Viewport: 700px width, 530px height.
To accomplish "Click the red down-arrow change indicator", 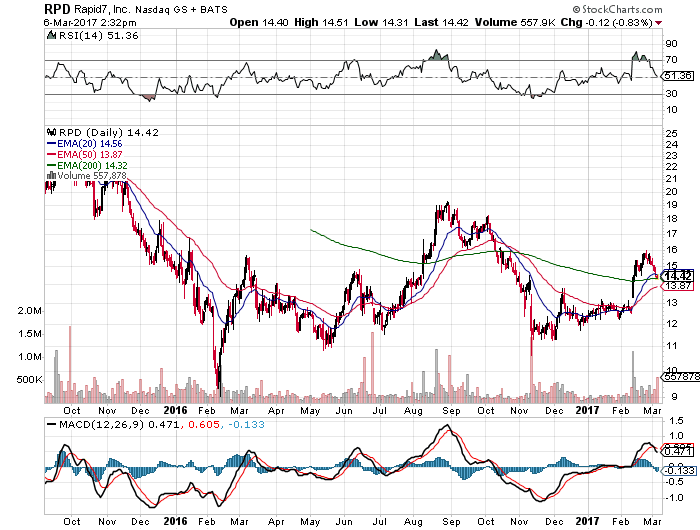I will tap(658, 23).
